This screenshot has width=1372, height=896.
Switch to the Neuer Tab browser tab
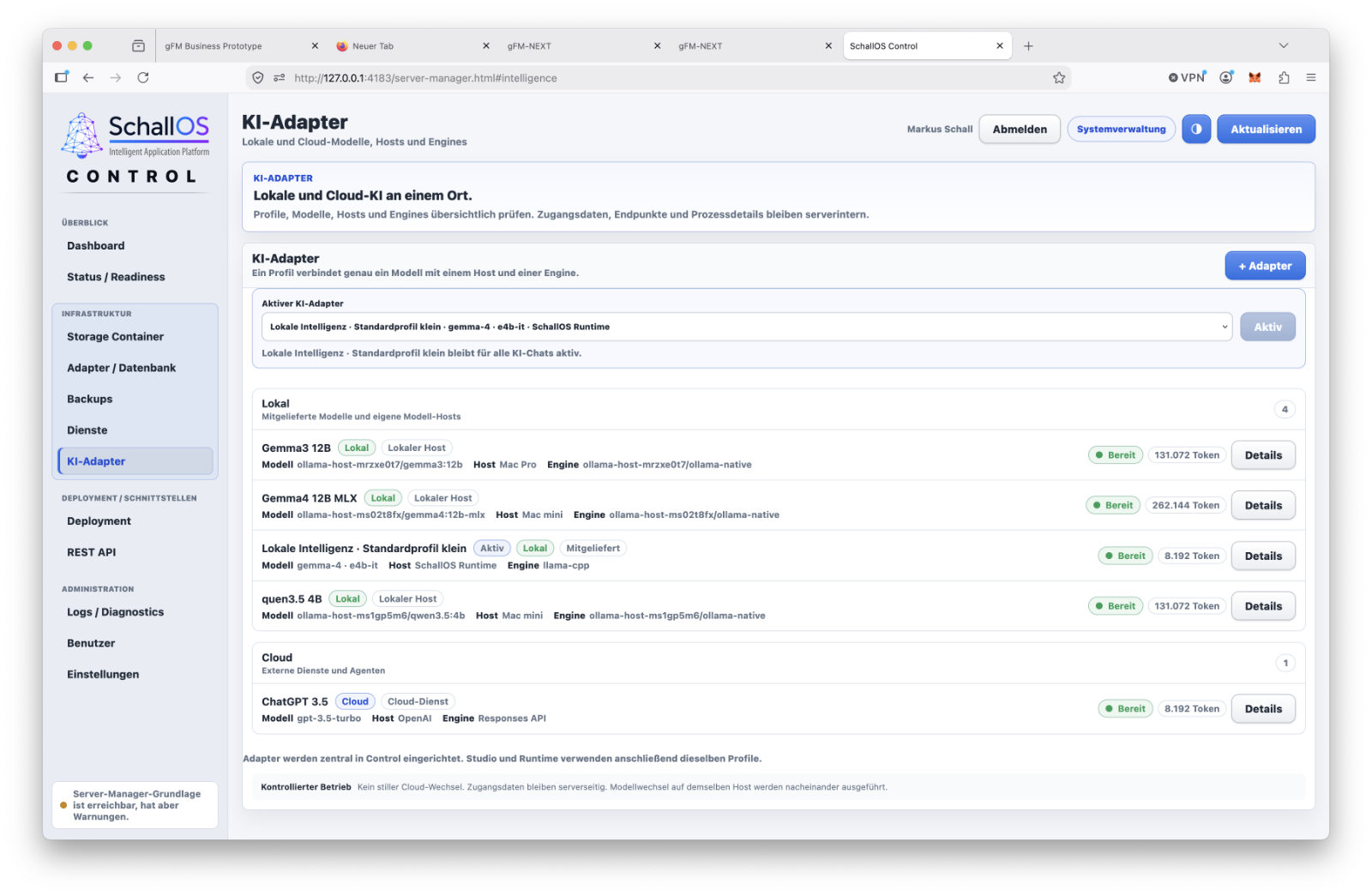coord(412,46)
